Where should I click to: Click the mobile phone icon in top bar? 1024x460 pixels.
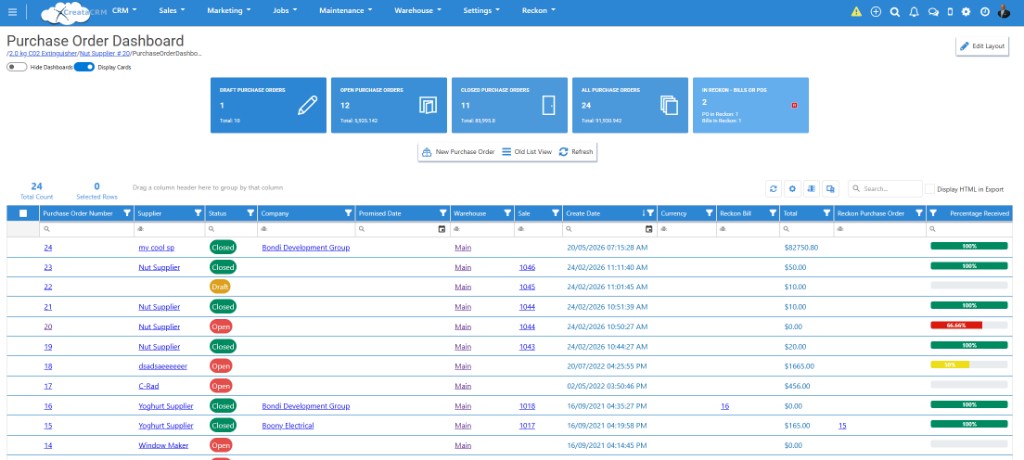tap(950, 12)
